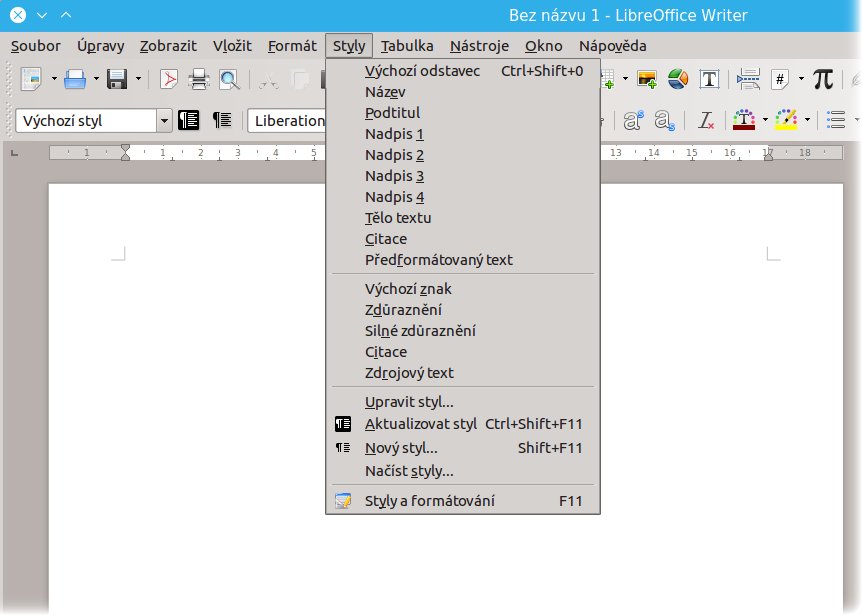Choose Výchozí odstavec style
The image size is (862, 615).
(463, 71)
